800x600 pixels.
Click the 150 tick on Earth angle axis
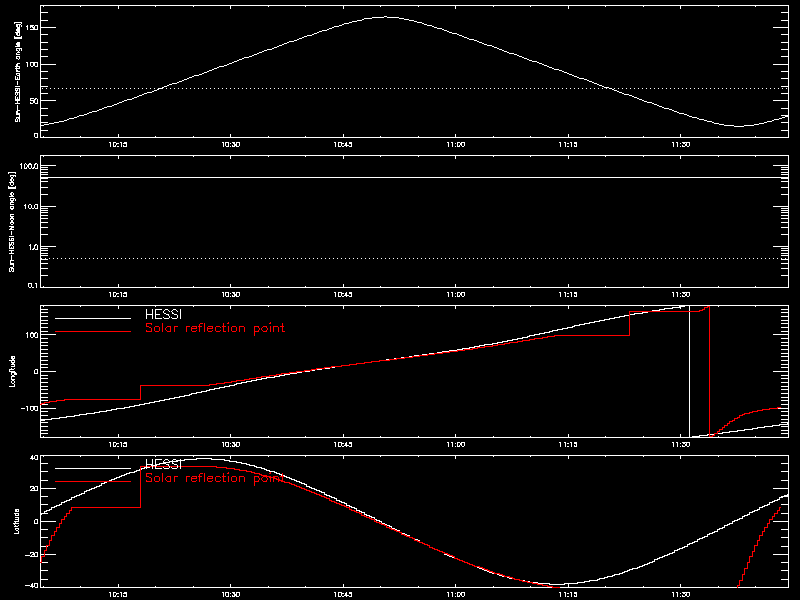pos(32,28)
